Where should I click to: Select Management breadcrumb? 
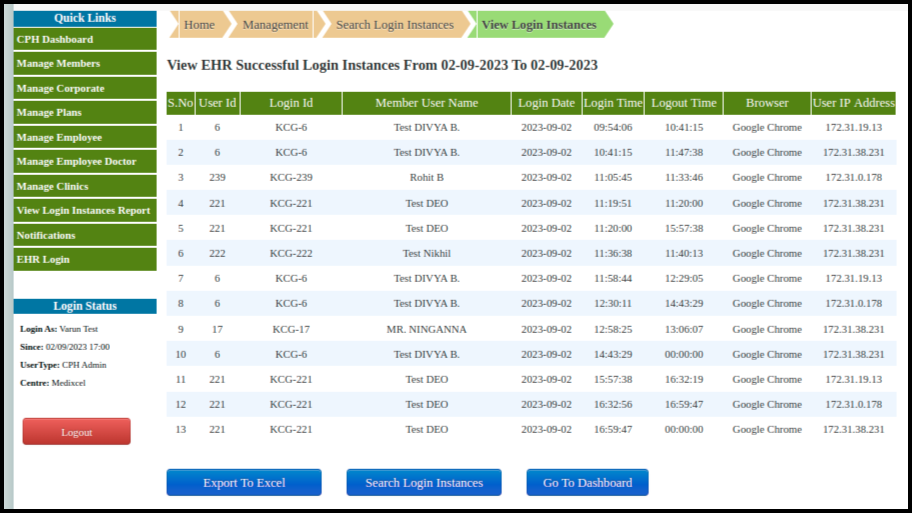275,25
